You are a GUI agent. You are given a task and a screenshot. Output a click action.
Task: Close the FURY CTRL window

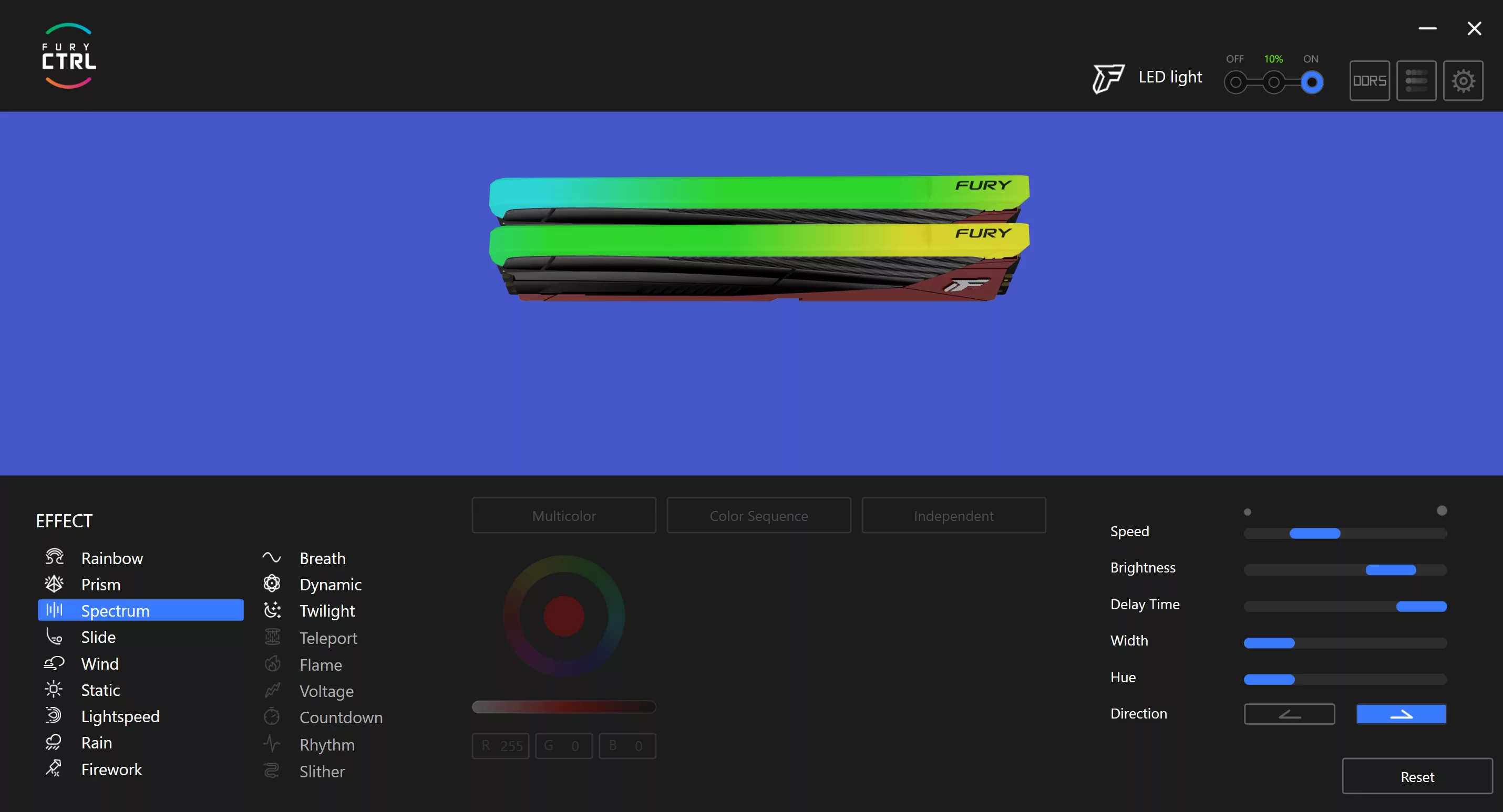tap(1474, 28)
